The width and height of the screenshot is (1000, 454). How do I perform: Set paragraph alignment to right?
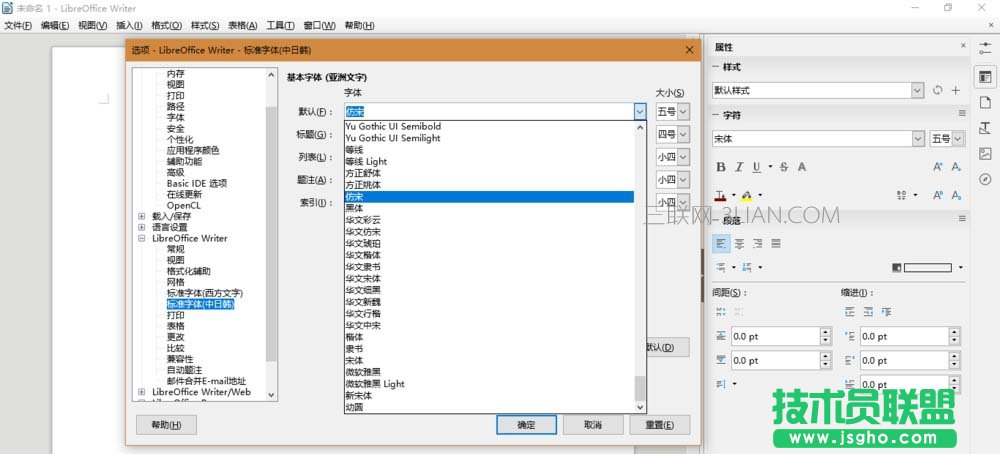[x=758, y=243]
